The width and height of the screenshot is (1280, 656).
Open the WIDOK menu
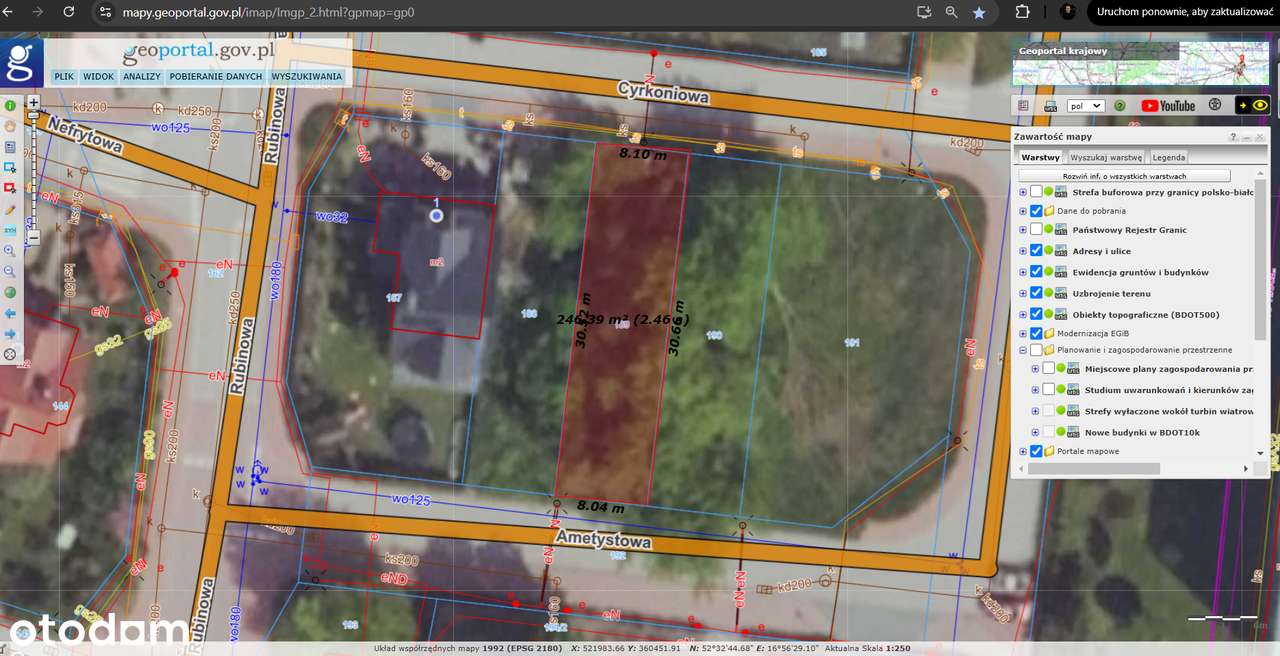click(x=98, y=76)
